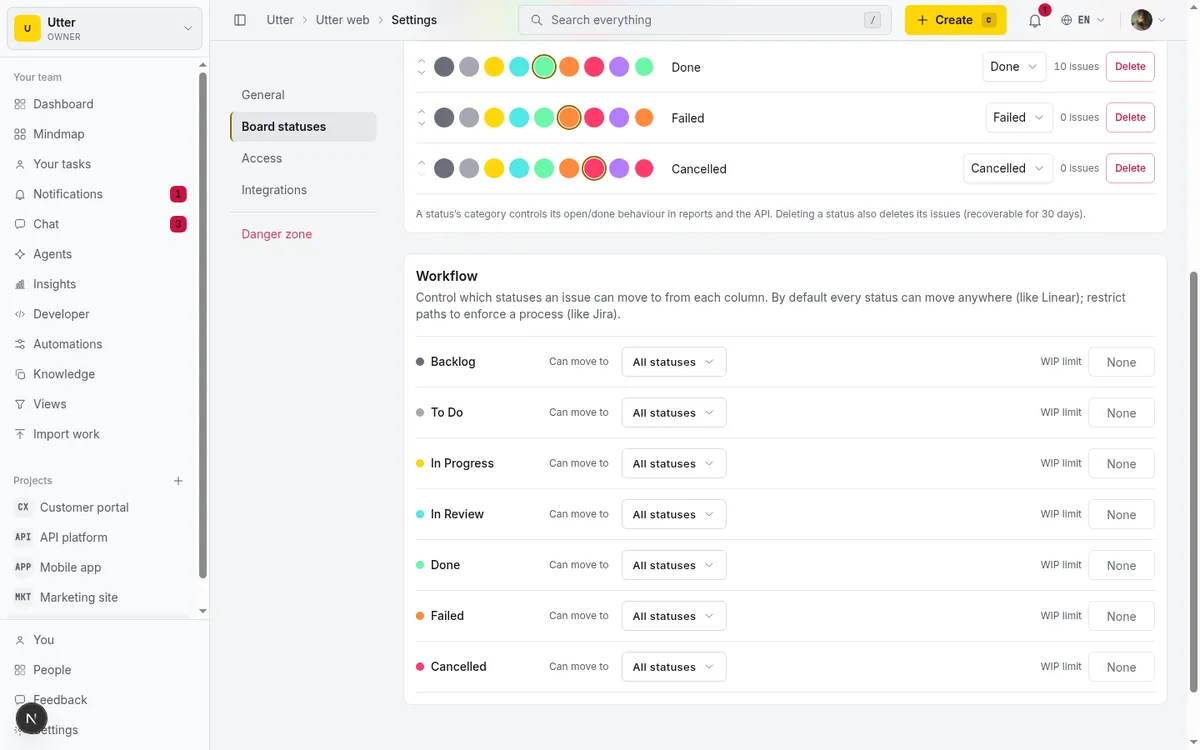
Task: Open To Do's All statuses dropdown
Action: click(x=674, y=413)
